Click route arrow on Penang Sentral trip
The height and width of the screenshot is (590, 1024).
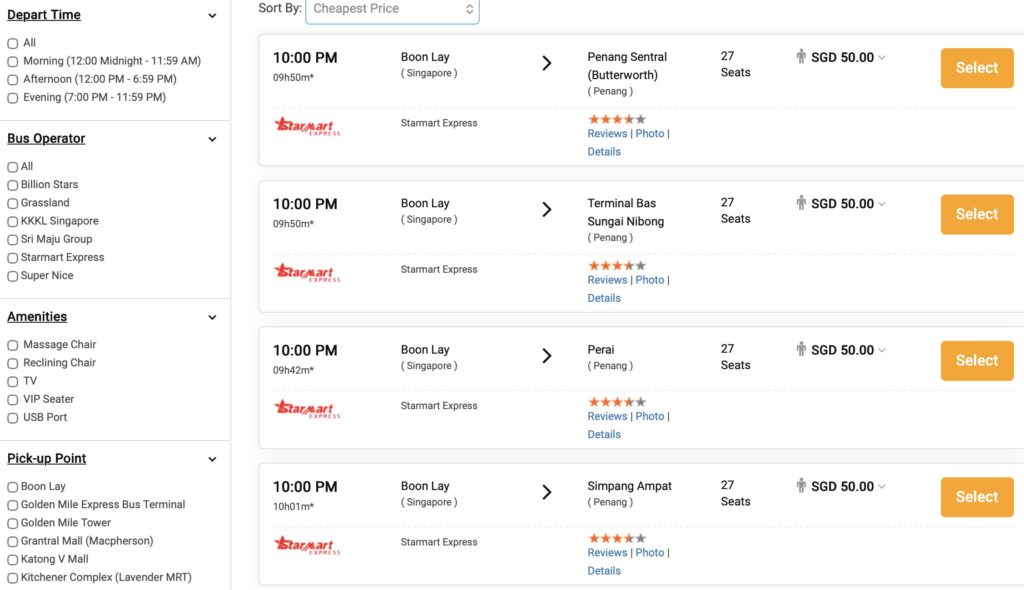[x=547, y=64]
